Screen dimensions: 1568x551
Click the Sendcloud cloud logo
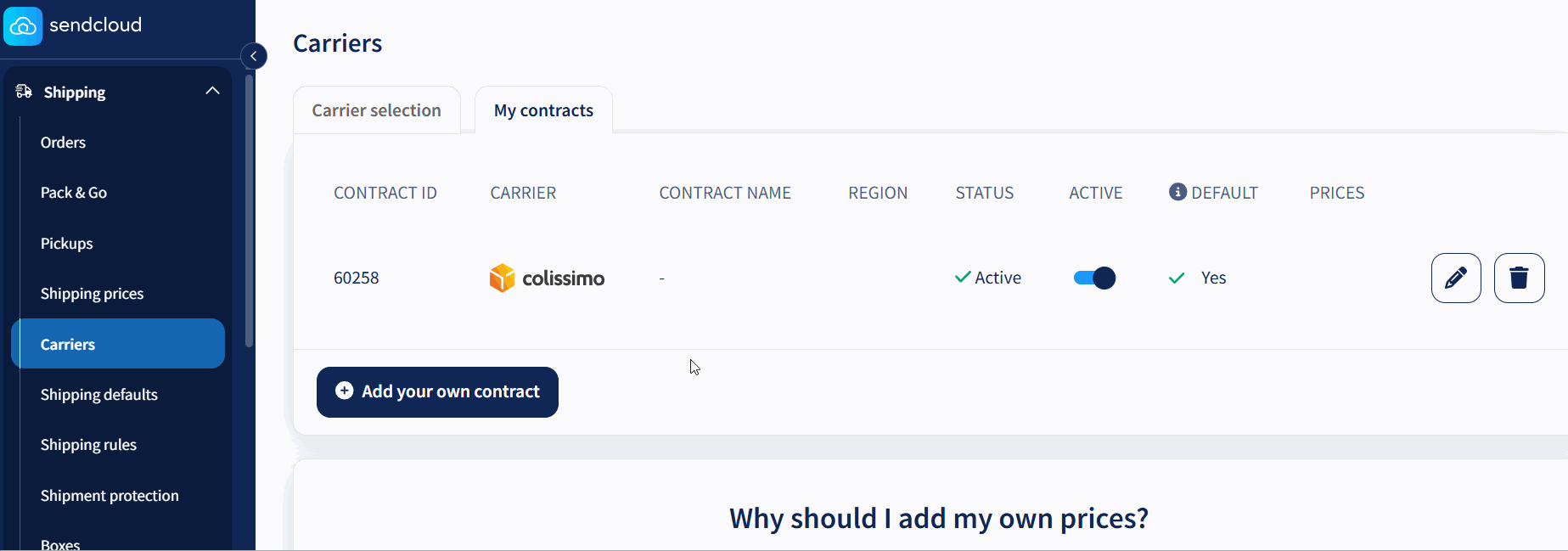[x=23, y=25]
